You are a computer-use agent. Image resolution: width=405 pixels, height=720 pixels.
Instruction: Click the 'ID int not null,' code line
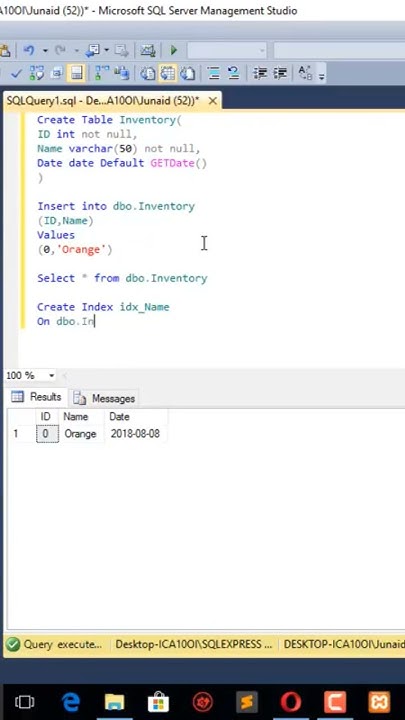tap(87, 135)
